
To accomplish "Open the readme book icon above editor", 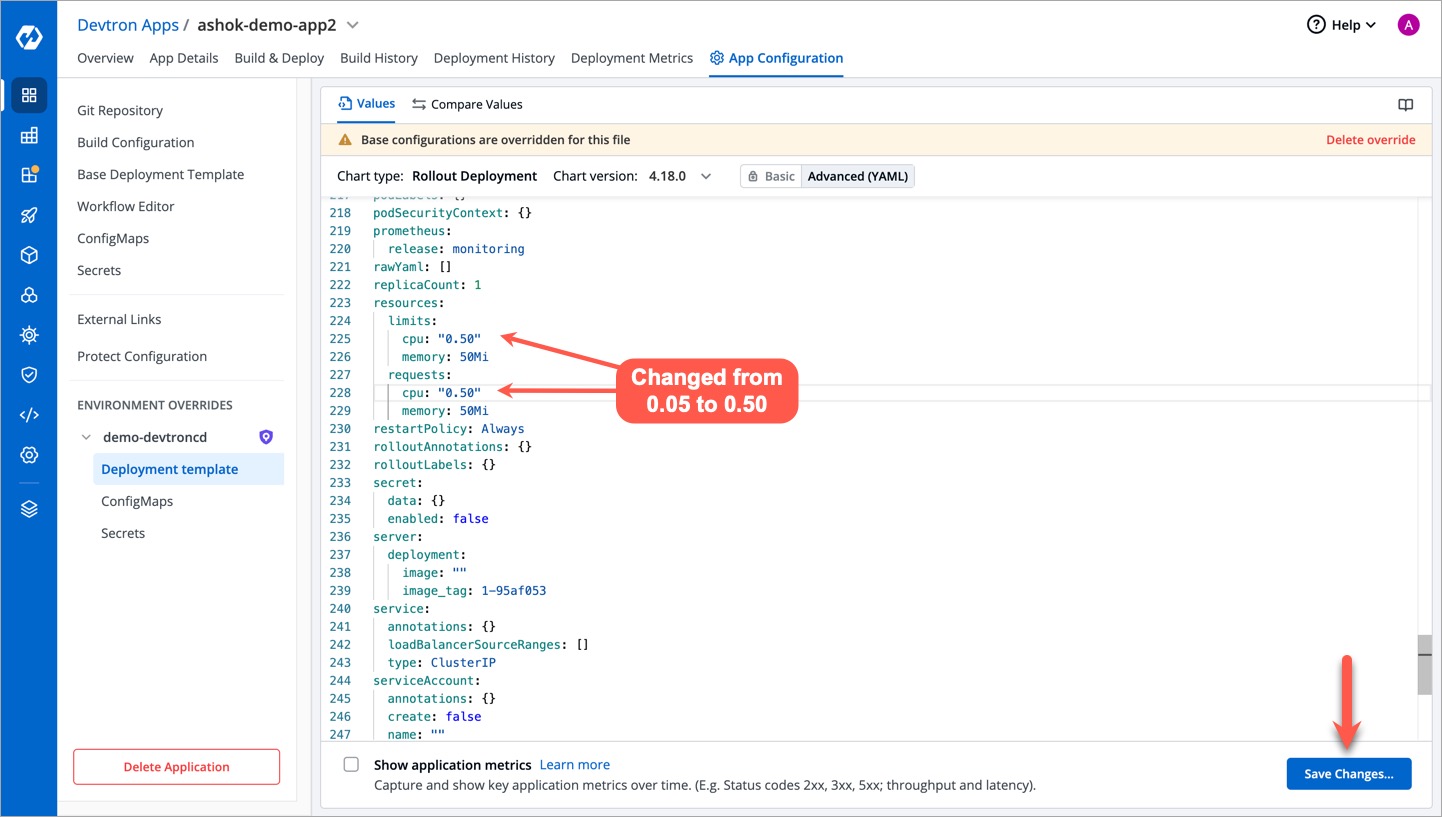I will (x=1405, y=105).
